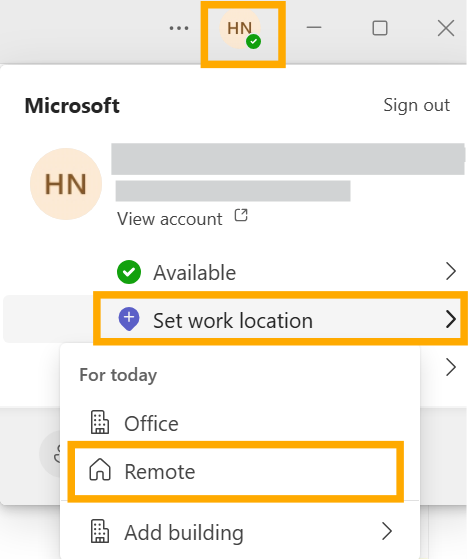Minimize the Teams window
The image size is (468, 559).
coord(314,28)
